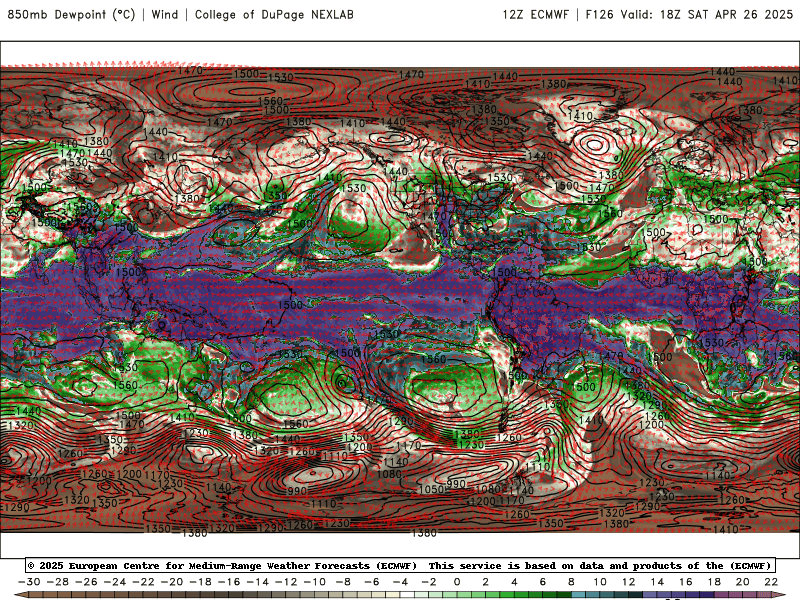The image size is (800, 600).
Task: Click the -6 color scale label
Action: pyautogui.click(x=372, y=582)
